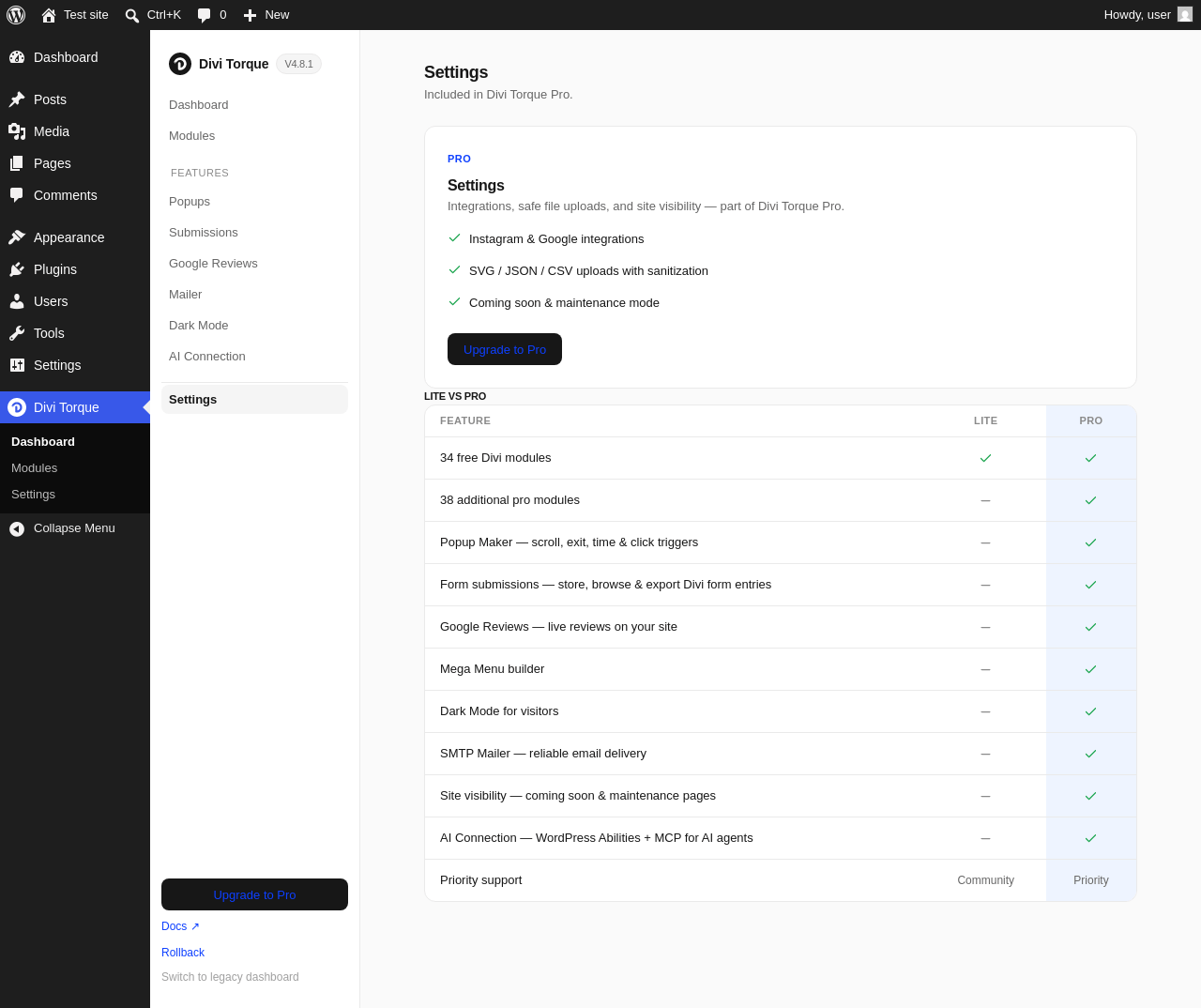This screenshot has height=1008, width=1201.
Task: Open Appearance in the admin menu
Action: 75,237
